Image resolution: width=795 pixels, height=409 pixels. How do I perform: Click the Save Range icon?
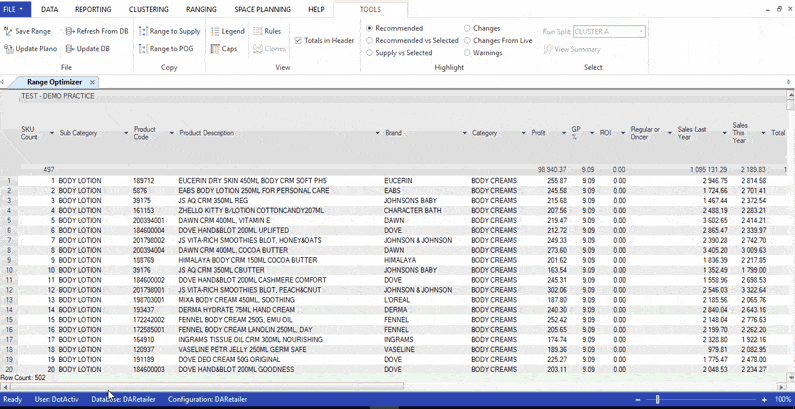8,31
